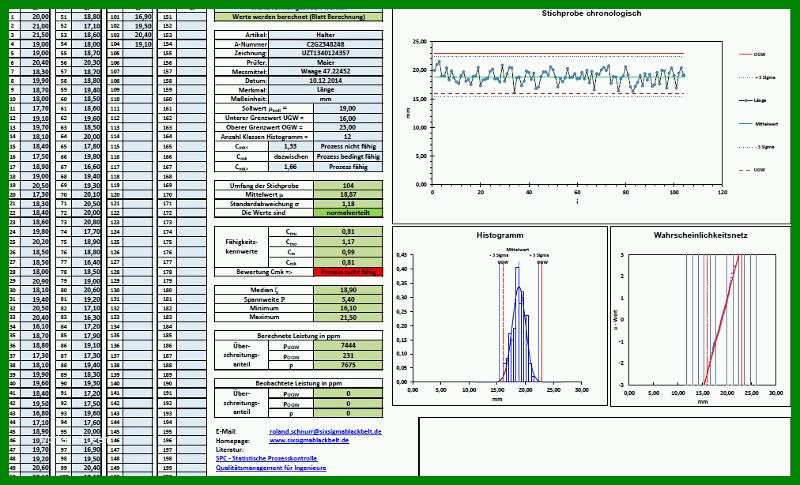Select the Anzahl Klassen Histogramm value 12
Screen dimensions: 800x485
(348, 137)
